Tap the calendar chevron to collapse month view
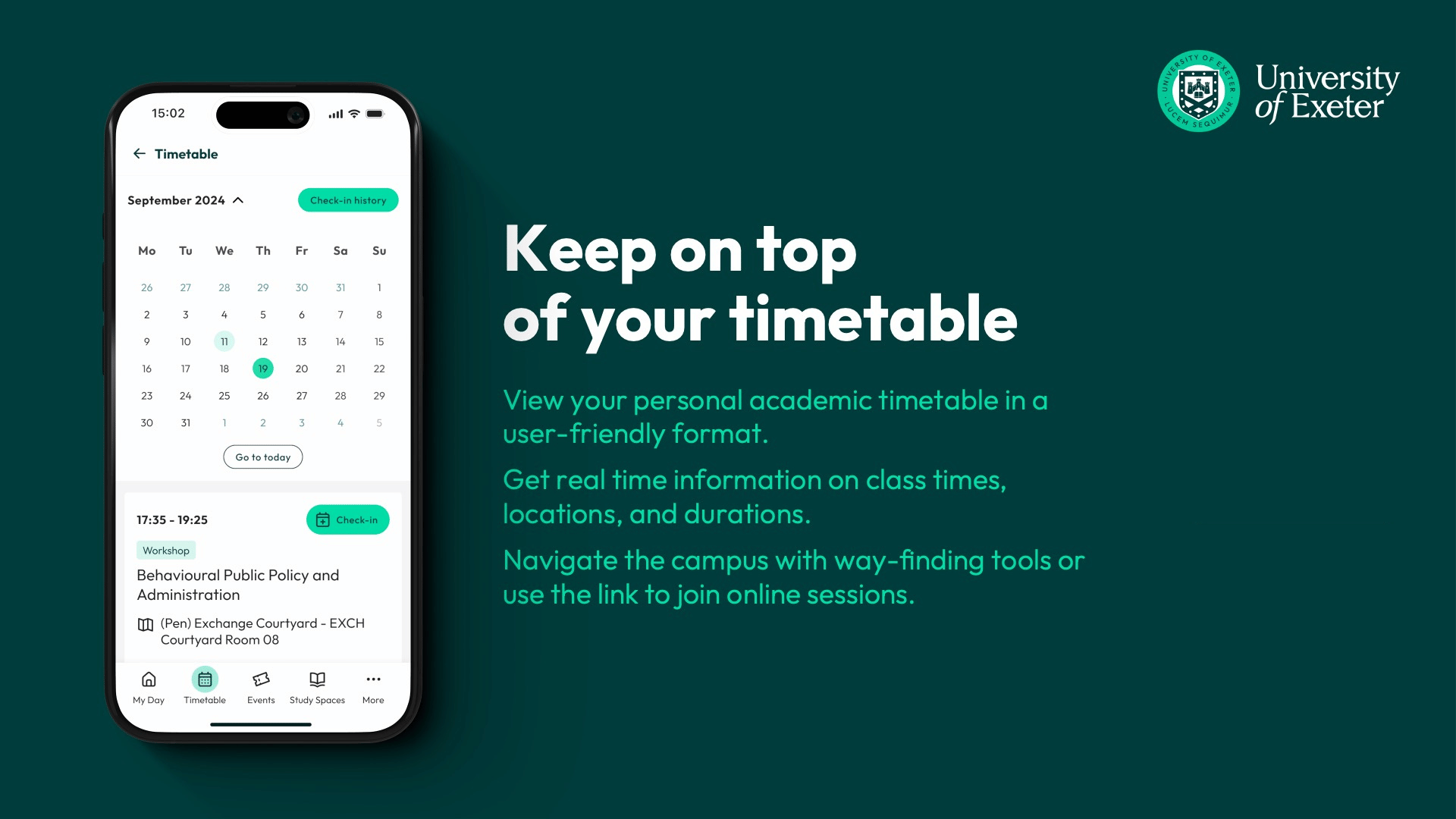 tap(239, 200)
